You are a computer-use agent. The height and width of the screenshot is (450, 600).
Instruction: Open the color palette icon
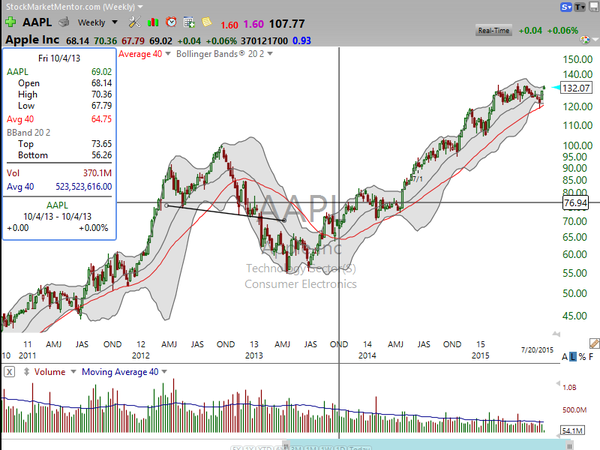pos(585,39)
